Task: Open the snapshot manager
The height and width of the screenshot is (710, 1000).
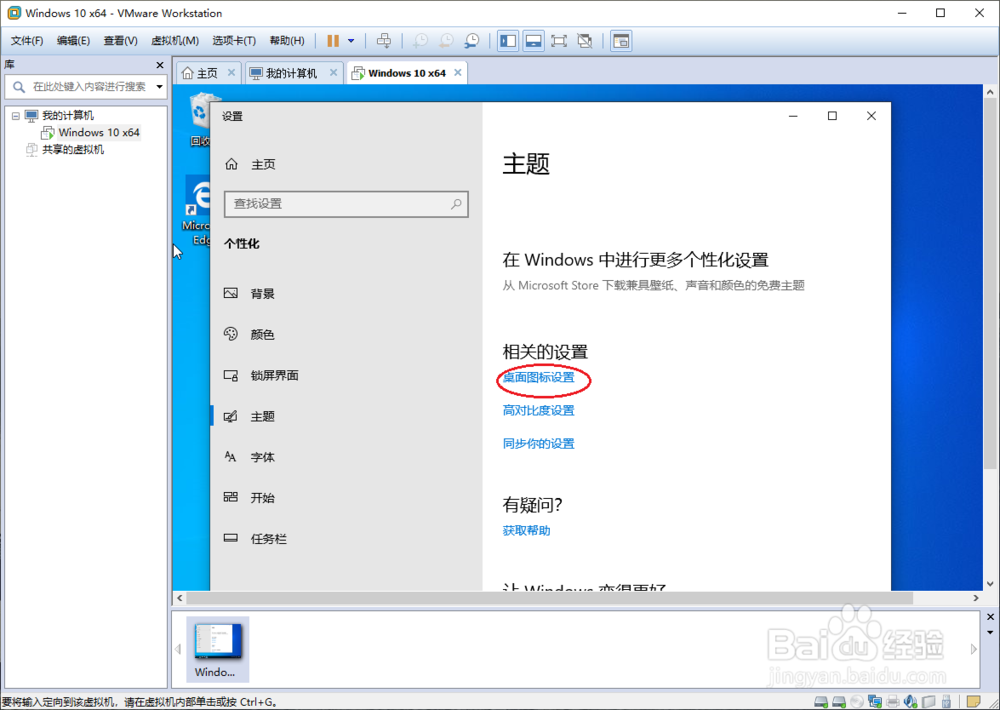Action: [471, 41]
